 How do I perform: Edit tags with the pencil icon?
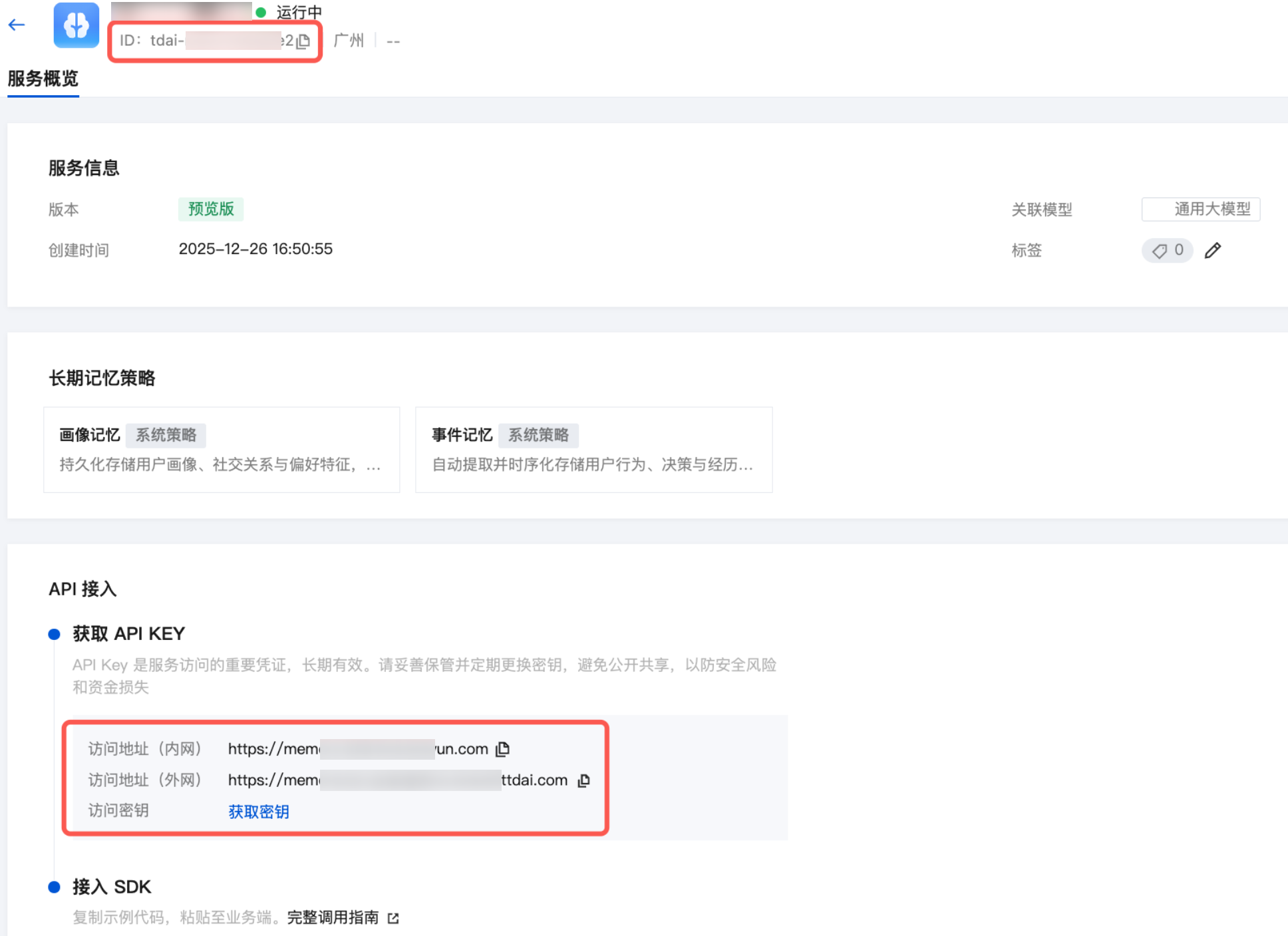(1212, 250)
